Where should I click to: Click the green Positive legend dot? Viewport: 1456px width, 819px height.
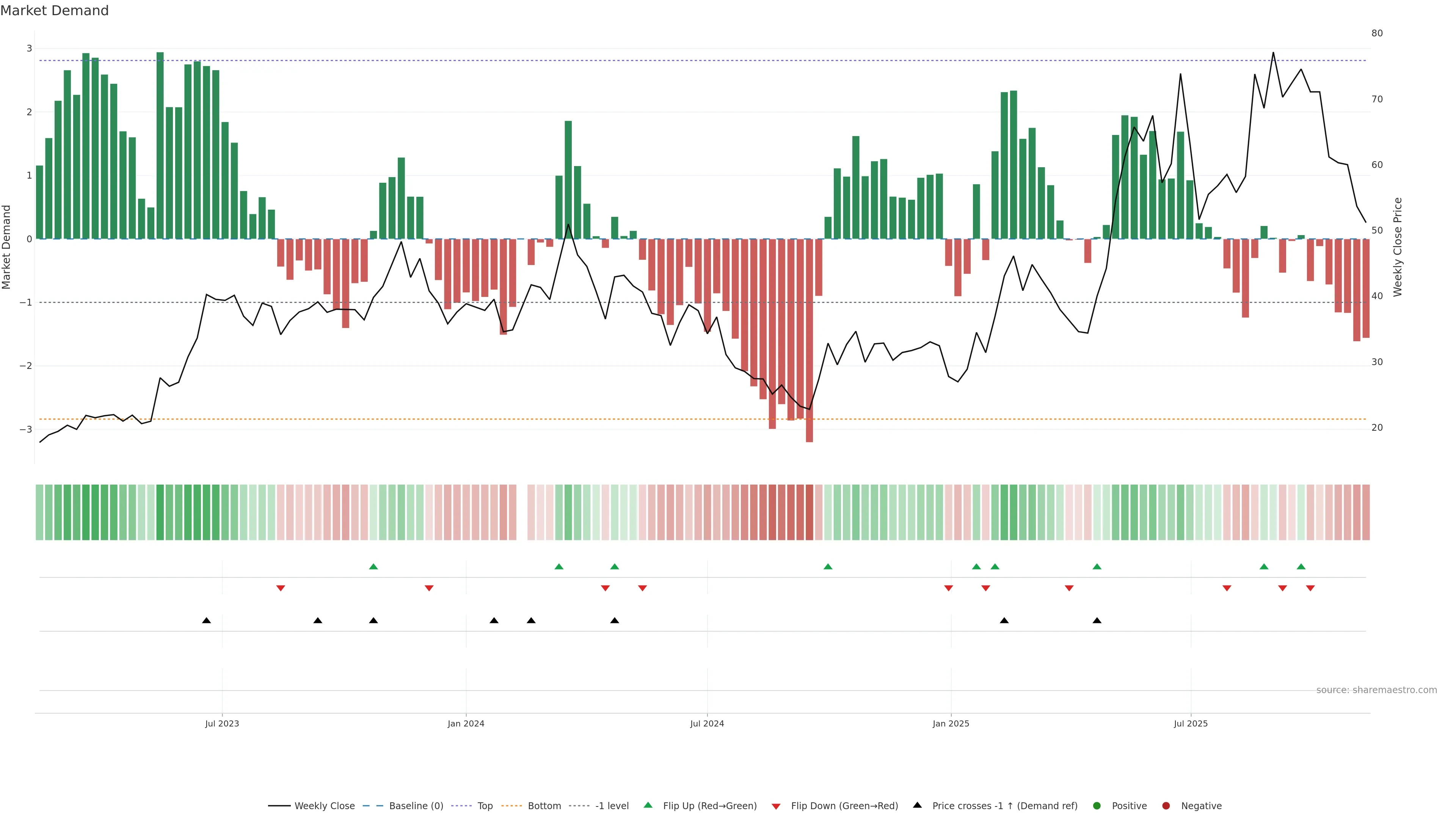click(x=1097, y=806)
